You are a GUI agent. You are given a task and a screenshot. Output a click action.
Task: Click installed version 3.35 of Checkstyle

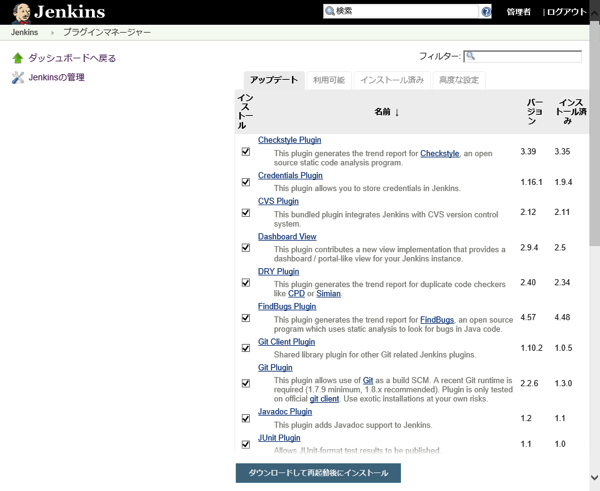tap(562, 152)
